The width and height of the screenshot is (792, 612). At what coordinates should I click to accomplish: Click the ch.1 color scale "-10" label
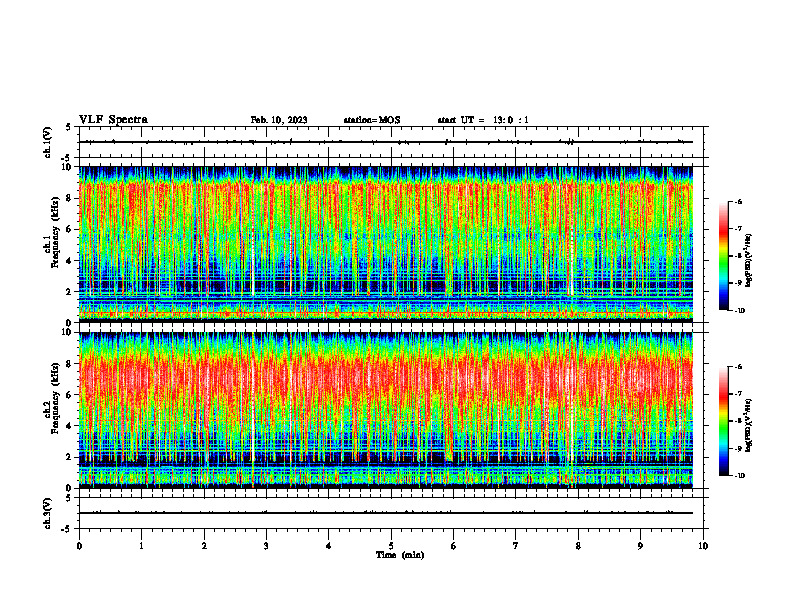coord(739,311)
